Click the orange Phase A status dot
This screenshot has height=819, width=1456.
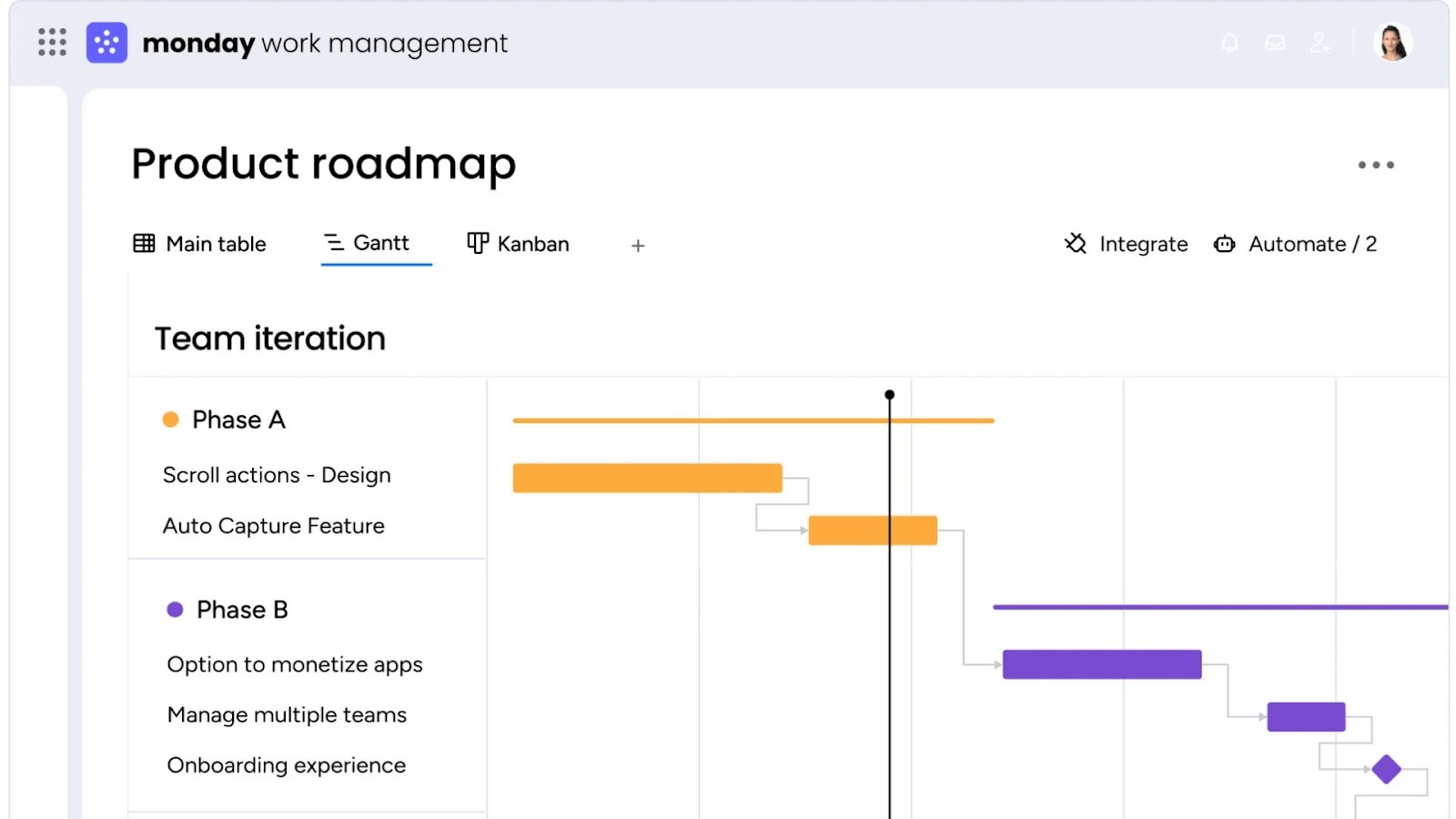point(171,419)
